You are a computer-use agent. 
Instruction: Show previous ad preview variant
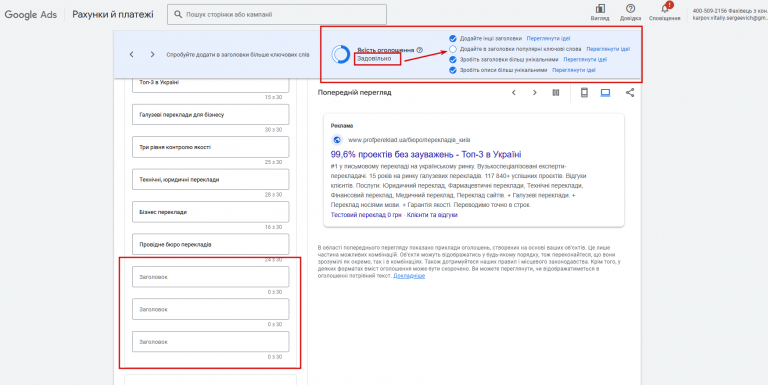[513, 93]
